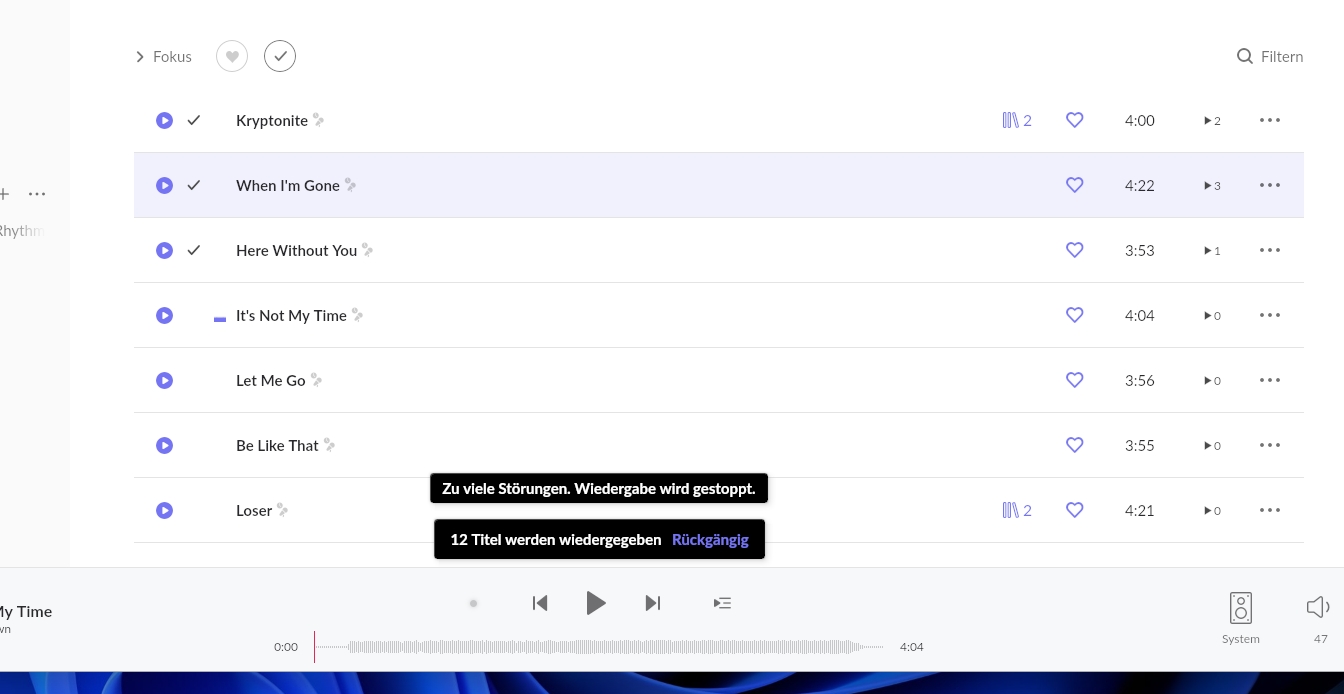Toggle favorite heart on When I'm Gone
Image resolution: width=1344 pixels, height=694 pixels.
(1074, 185)
